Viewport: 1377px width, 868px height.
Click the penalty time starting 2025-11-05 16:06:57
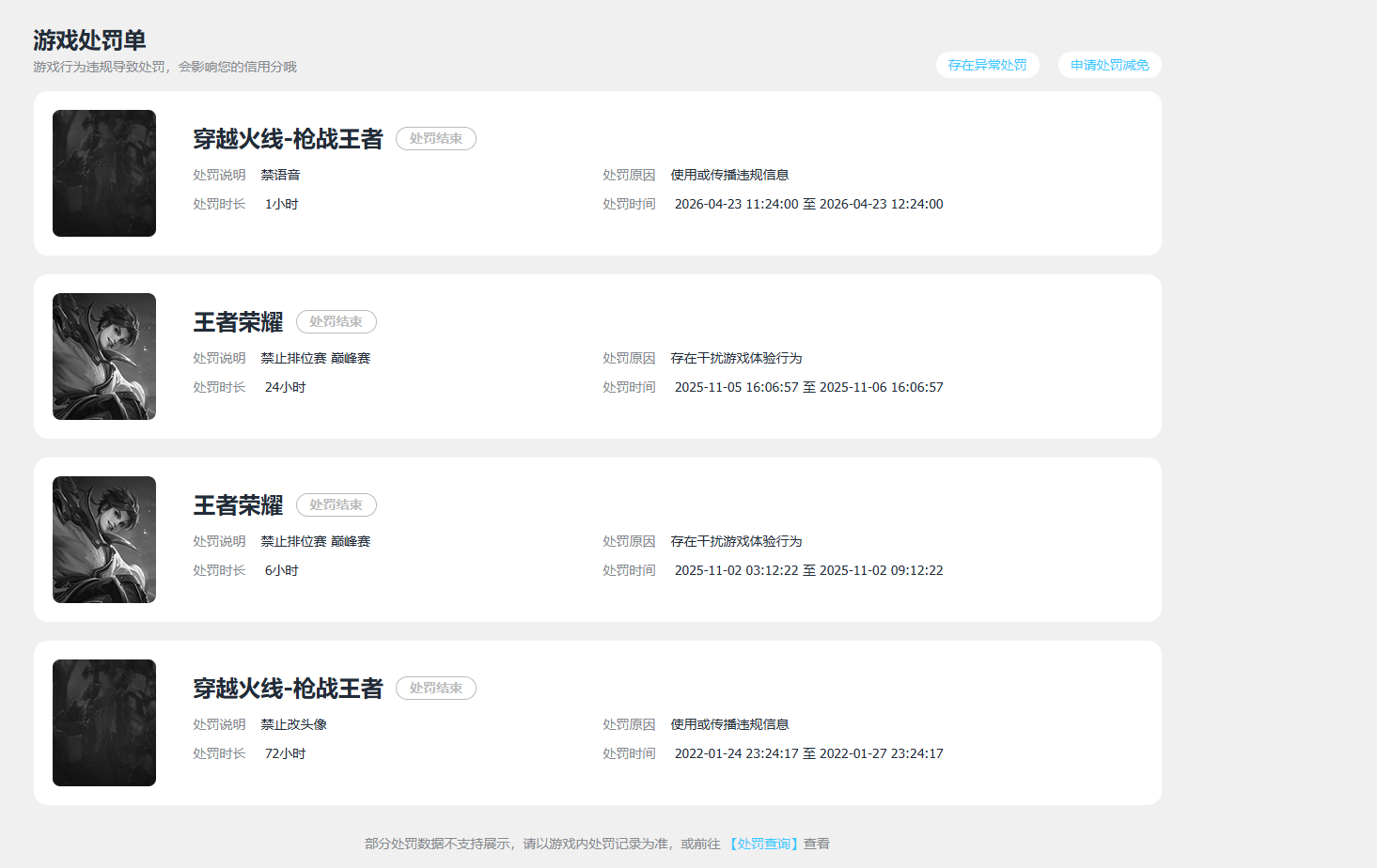click(x=809, y=387)
